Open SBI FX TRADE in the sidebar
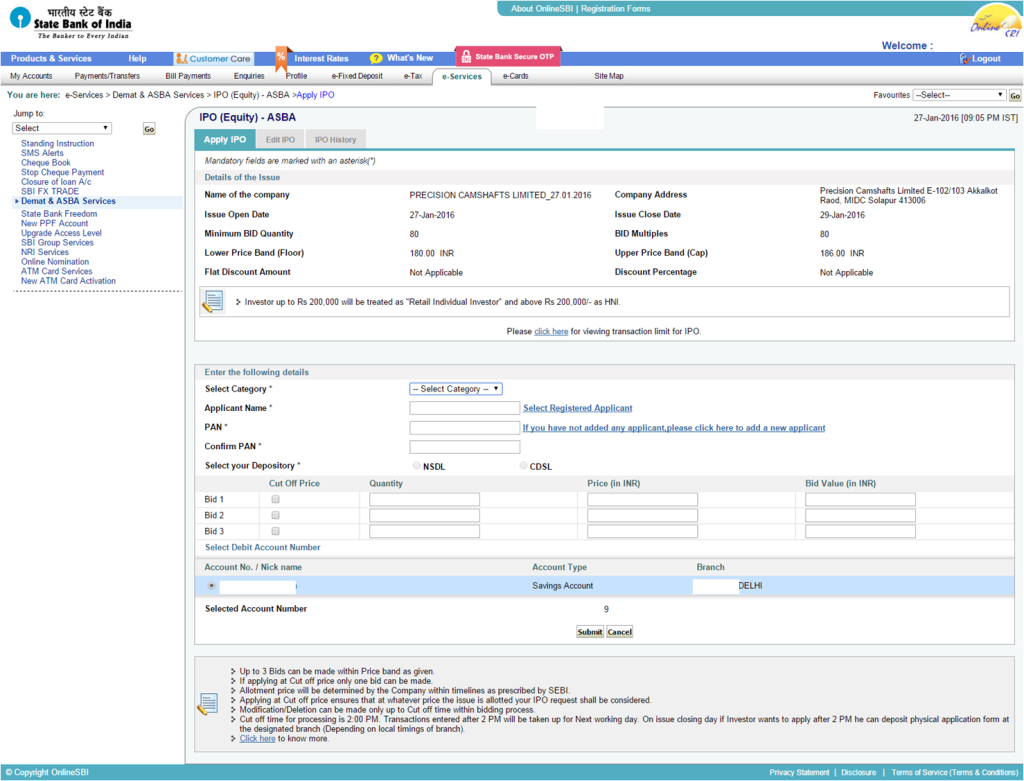 pos(50,191)
